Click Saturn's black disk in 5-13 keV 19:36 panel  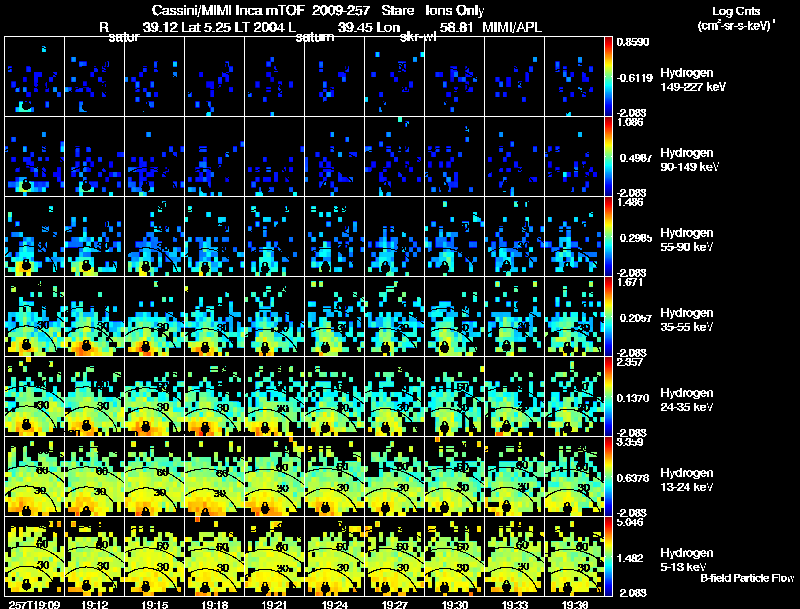point(567,588)
